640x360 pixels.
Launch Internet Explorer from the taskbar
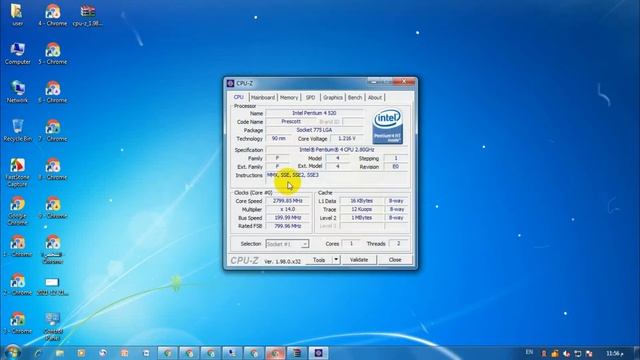point(38,353)
